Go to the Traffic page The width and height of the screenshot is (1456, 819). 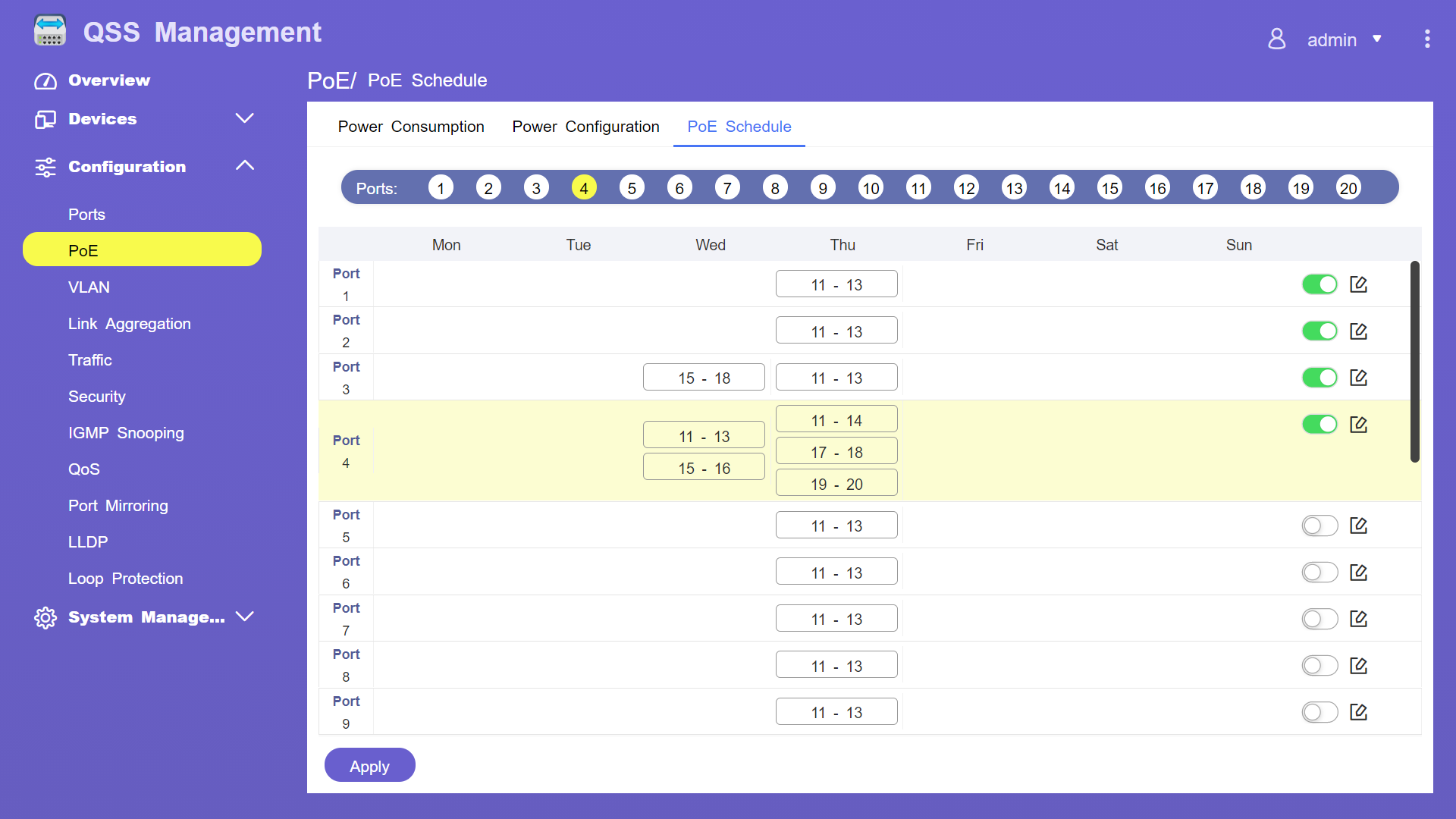[x=90, y=360]
